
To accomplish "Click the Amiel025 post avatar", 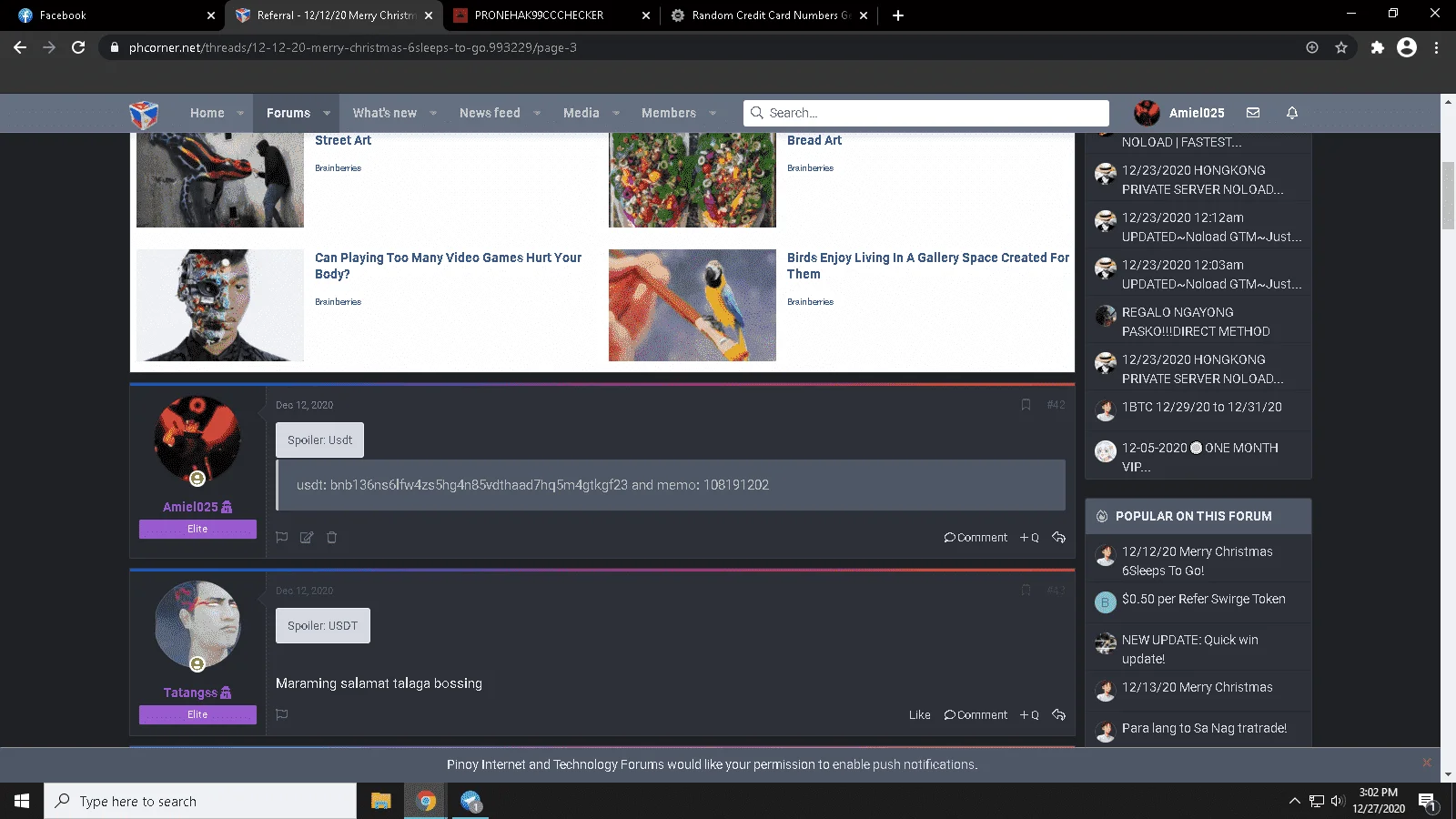I will [x=197, y=440].
